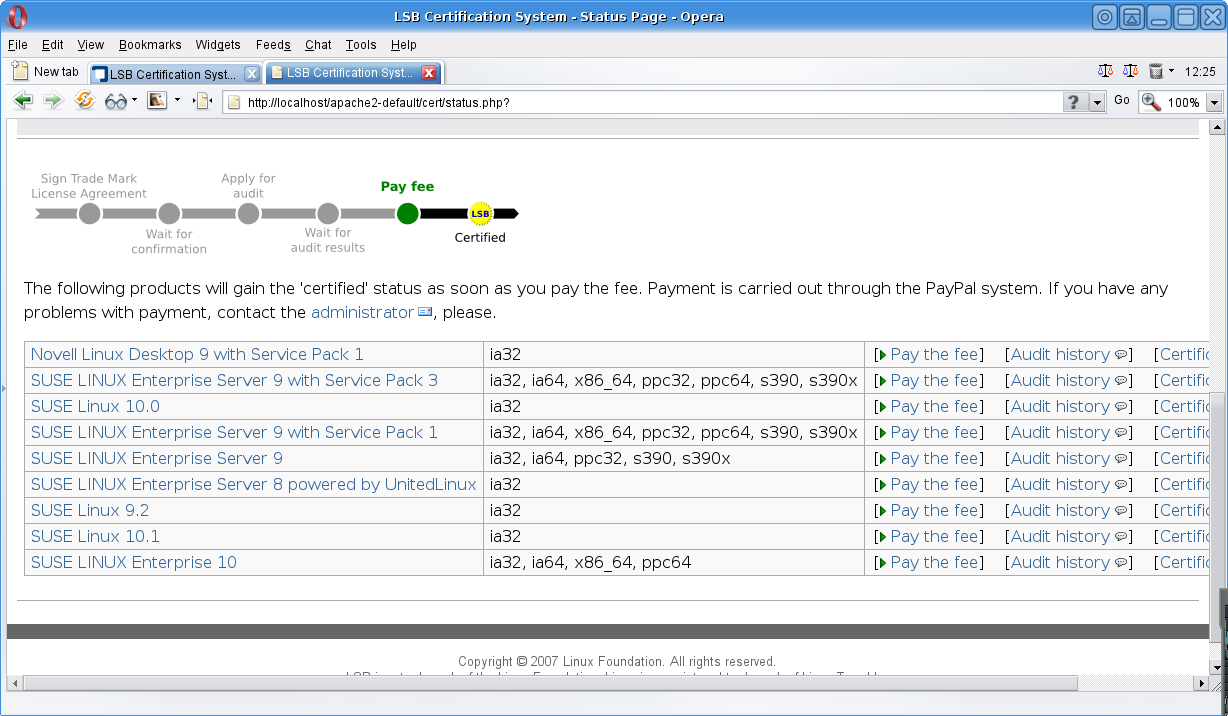Click the shade window button in the title bar
The height and width of the screenshot is (716, 1228).
pyautogui.click(x=1132, y=17)
